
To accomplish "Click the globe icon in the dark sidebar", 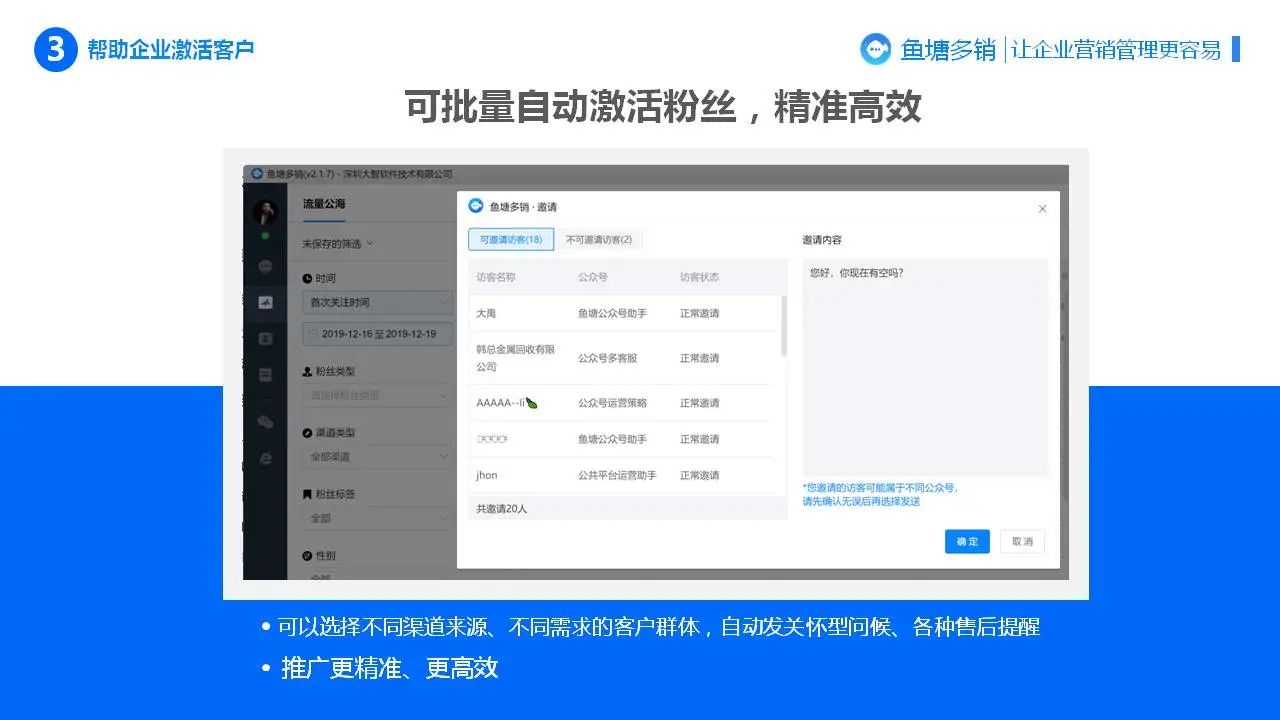I will [x=263, y=266].
